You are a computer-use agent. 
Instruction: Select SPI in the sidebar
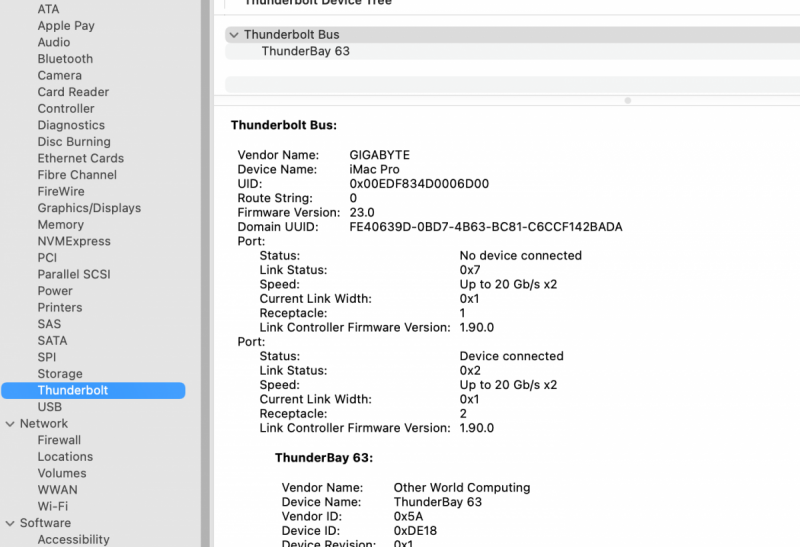[x=46, y=357]
